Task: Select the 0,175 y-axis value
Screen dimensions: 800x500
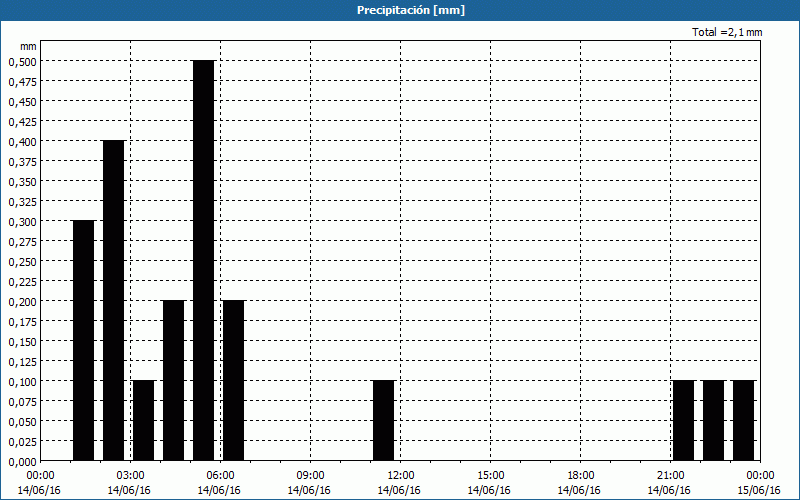Action: pyautogui.click(x=22, y=322)
